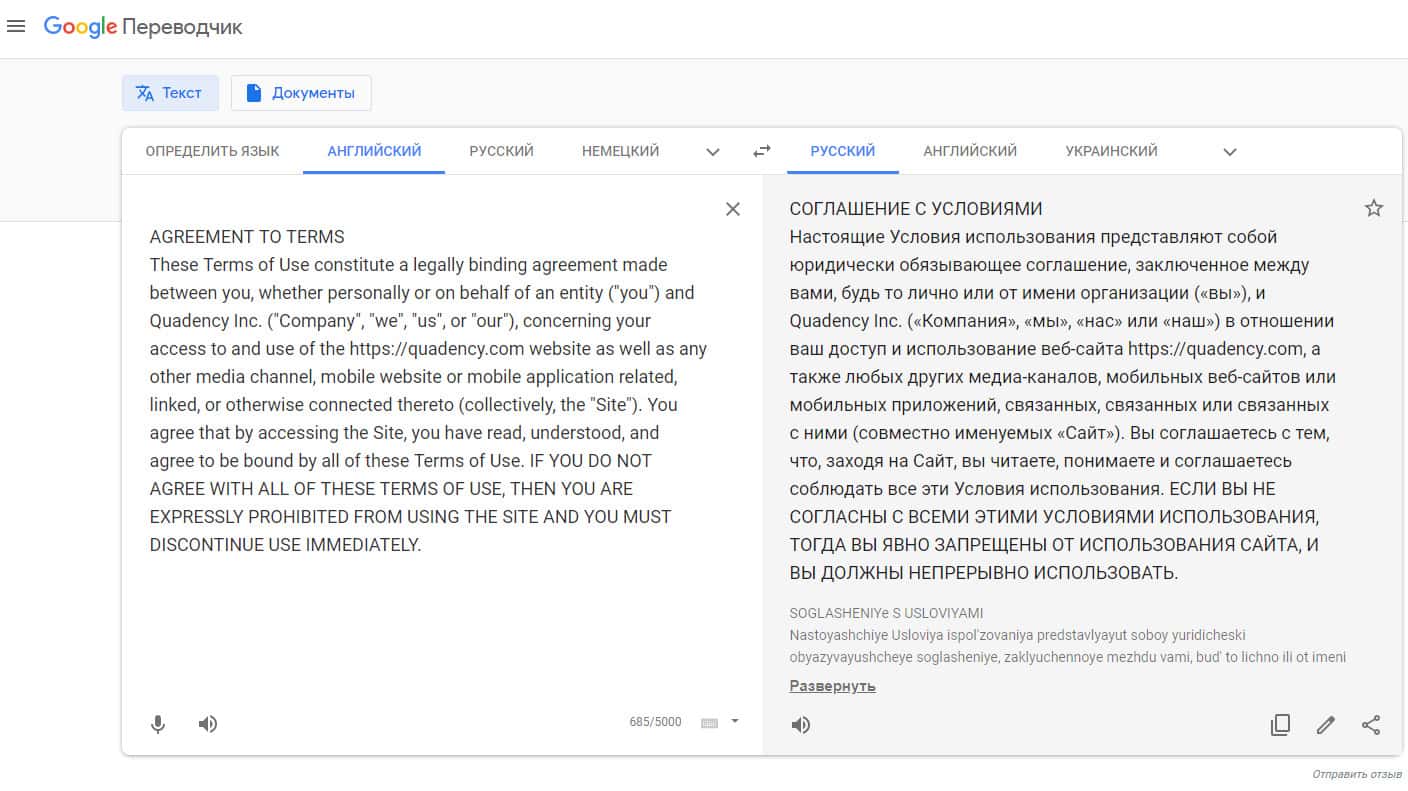Expand the target language list chevron
1408x791 pixels.
pyautogui.click(x=1230, y=152)
